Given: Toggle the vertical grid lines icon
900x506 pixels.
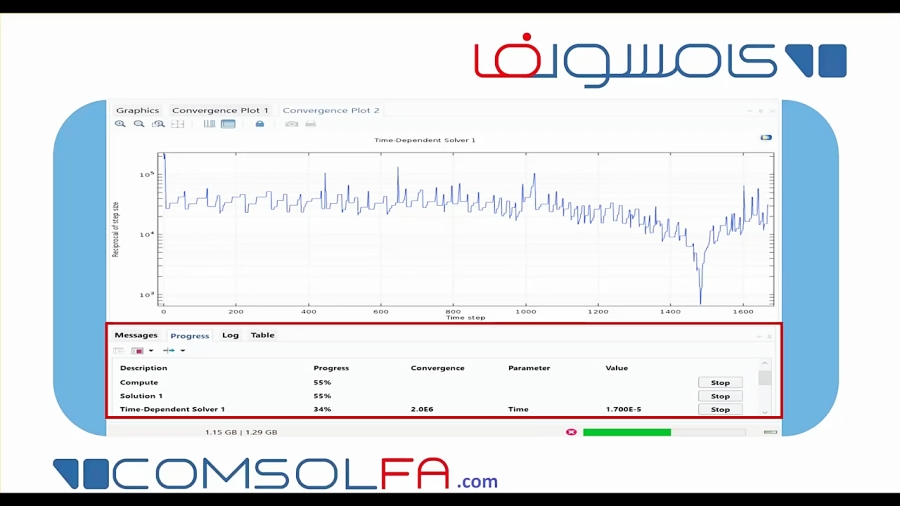Looking at the screenshot, I should 209,124.
